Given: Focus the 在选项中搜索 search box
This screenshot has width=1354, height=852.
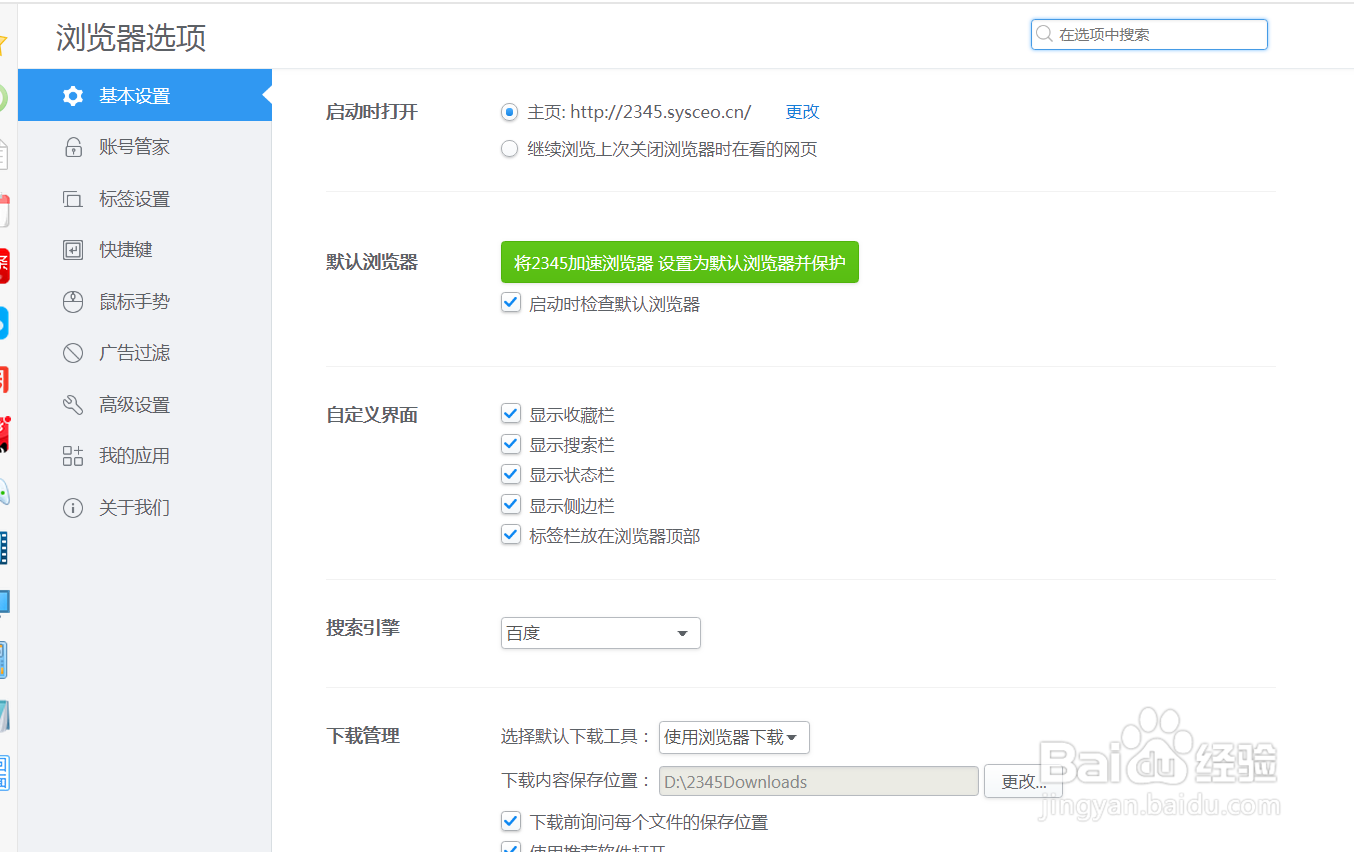Looking at the screenshot, I should 1149,34.
